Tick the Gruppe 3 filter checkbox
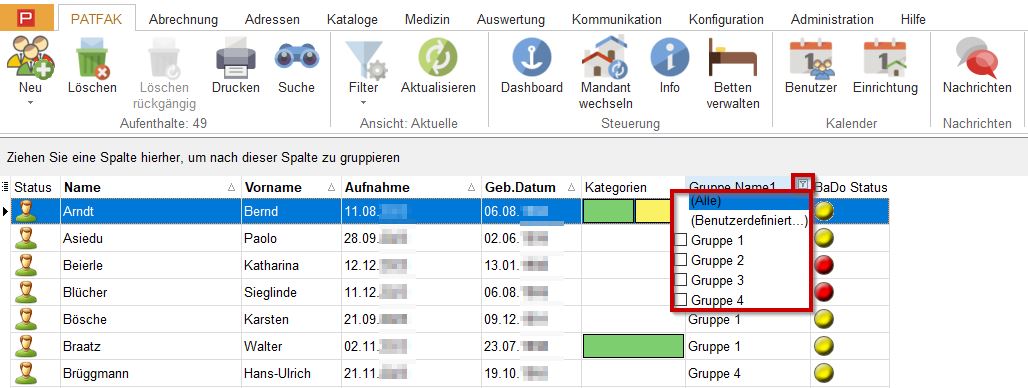The width and height of the screenshot is (1028, 388). (681, 280)
